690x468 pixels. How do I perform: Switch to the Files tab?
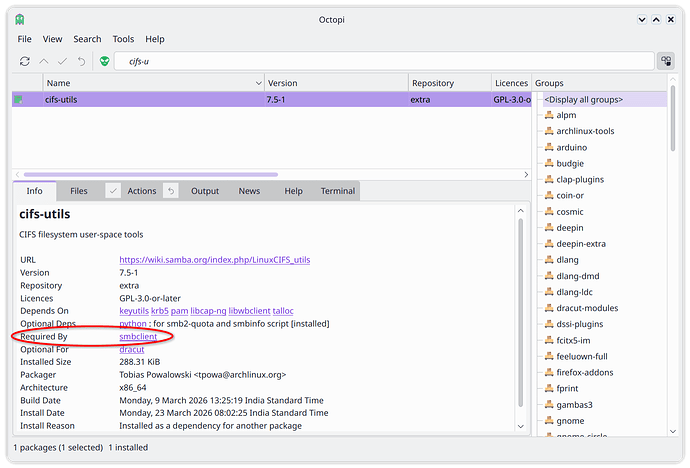(79, 191)
